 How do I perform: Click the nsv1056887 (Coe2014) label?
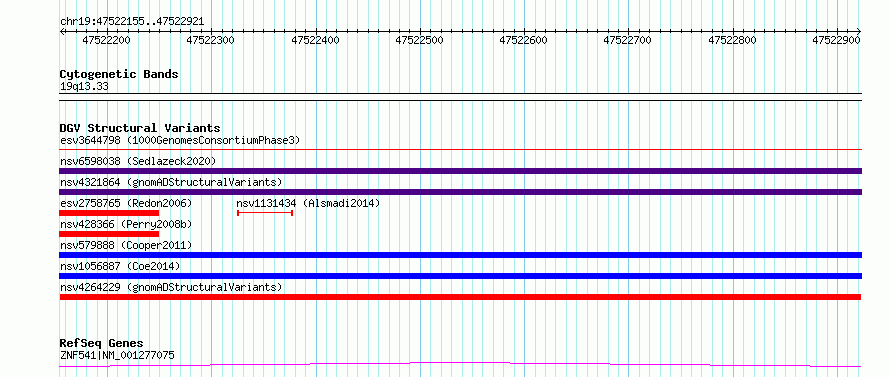point(120,266)
